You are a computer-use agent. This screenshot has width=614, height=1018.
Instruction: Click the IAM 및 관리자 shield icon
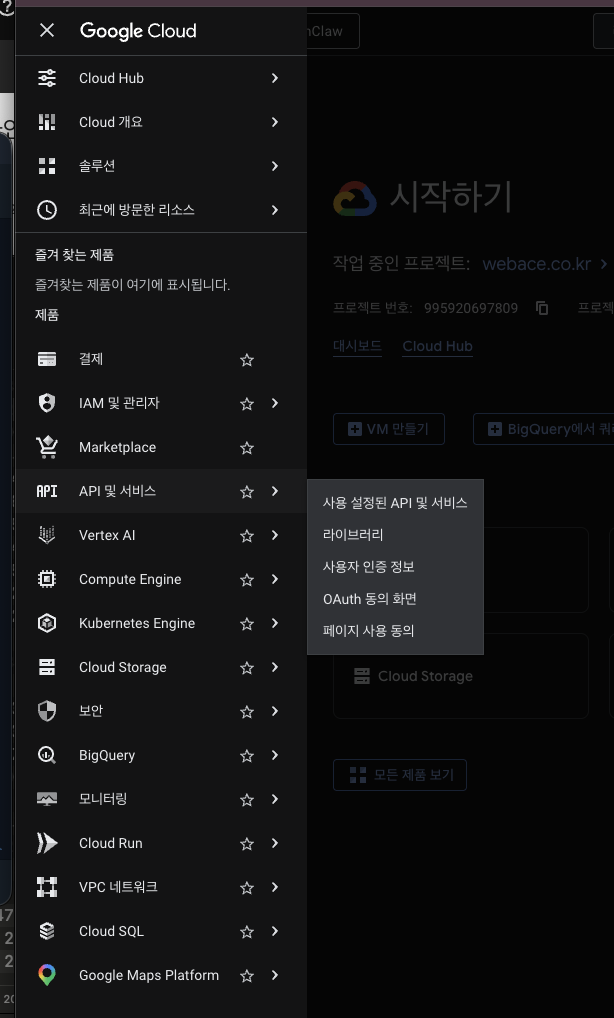(x=47, y=403)
